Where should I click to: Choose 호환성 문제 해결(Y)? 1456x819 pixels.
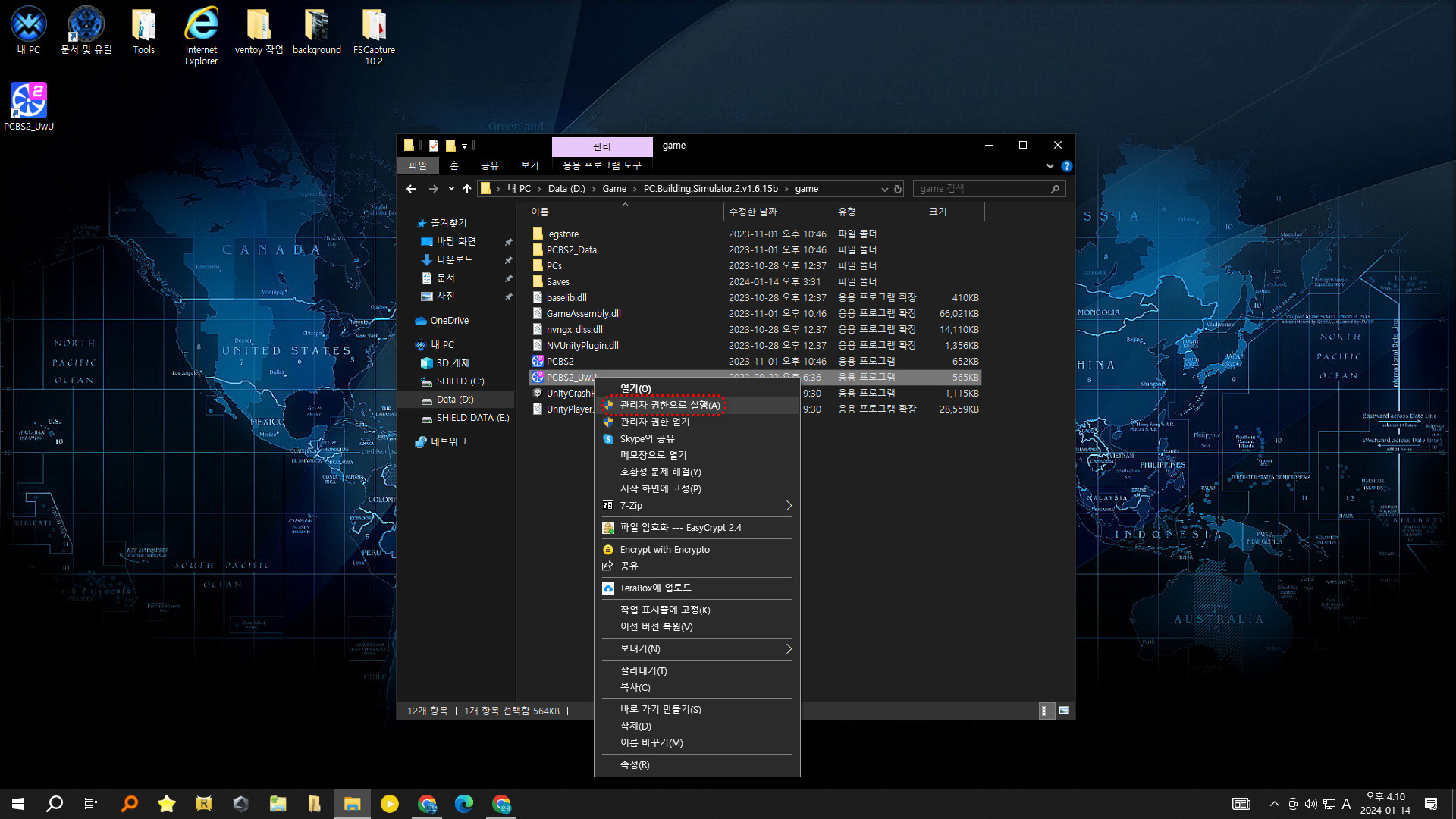[697, 472]
